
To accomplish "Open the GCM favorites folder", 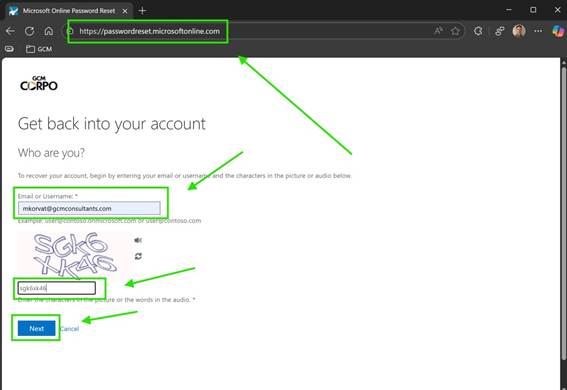I will coord(39,49).
